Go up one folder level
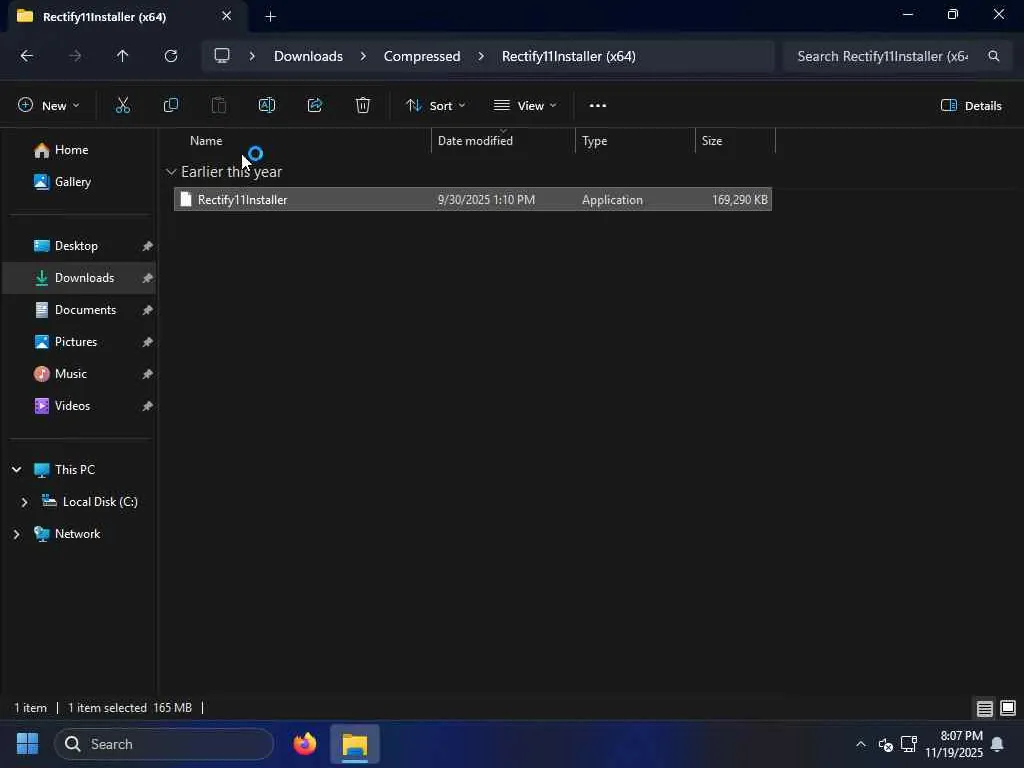 [122, 56]
